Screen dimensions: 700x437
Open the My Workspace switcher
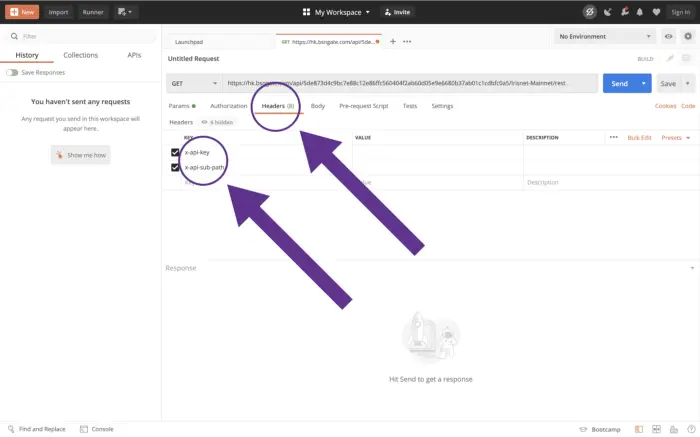(x=336, y=12)
